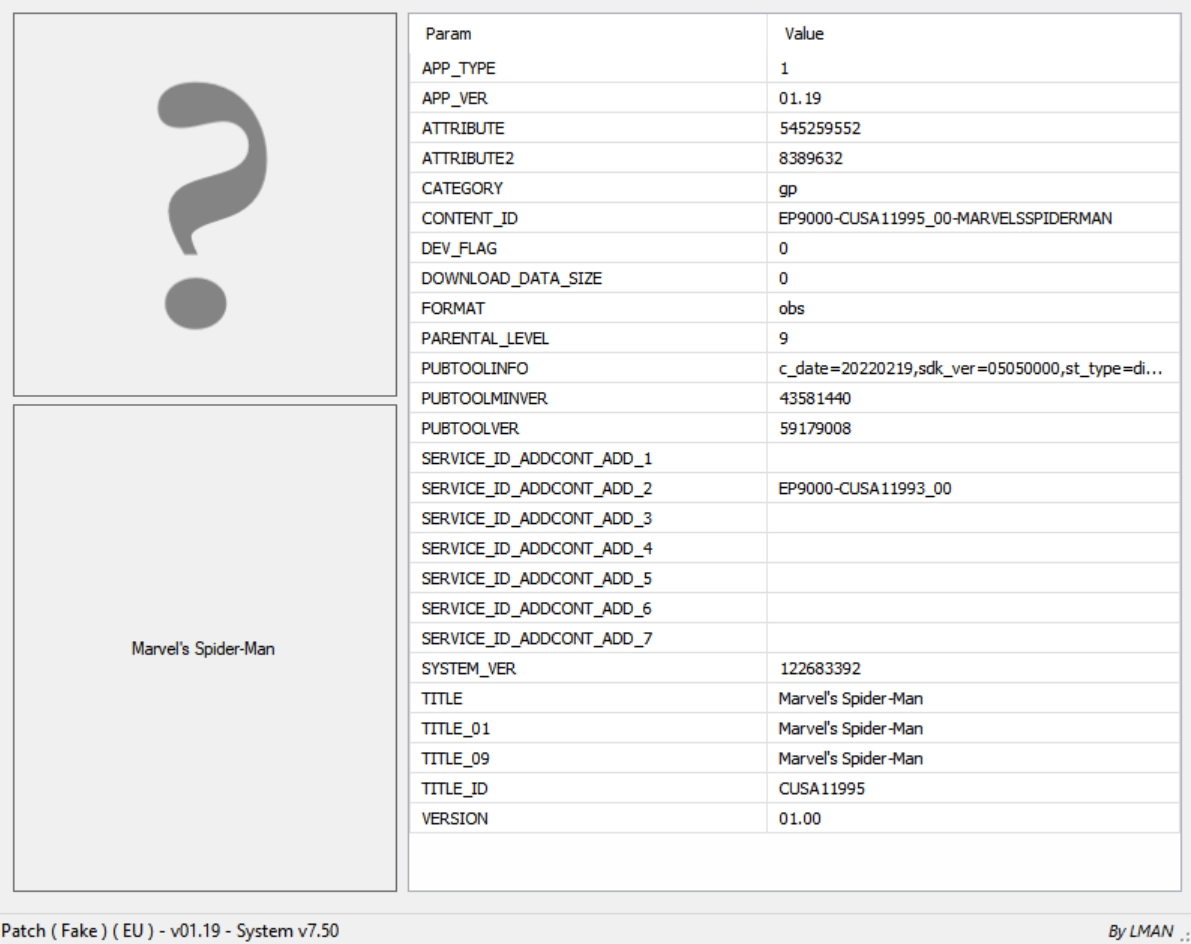Click the Patch (Fake) status bar text
The width and height of the screenshot is (1191, 944).
coord(170,931)
